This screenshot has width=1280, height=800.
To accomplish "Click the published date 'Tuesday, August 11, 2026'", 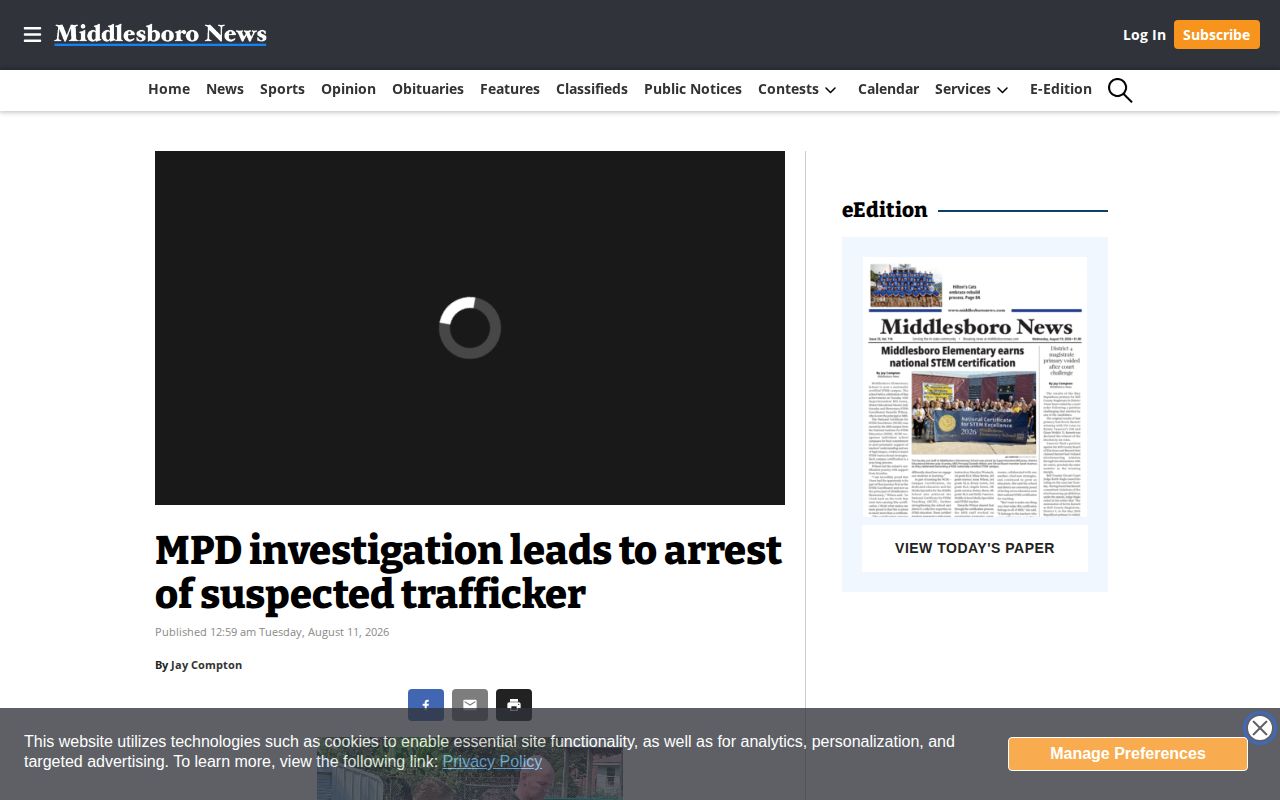I will tap(324, 632).
